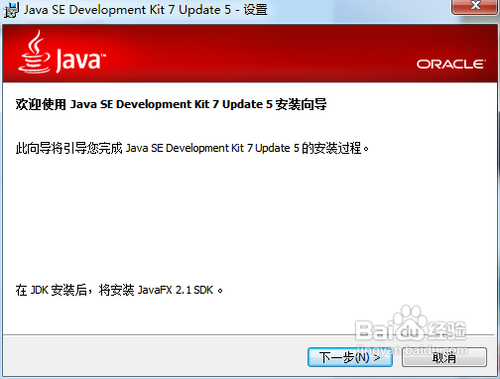Click the ORACLE logo in banner

pyautogui.click(x=451, y=64)
